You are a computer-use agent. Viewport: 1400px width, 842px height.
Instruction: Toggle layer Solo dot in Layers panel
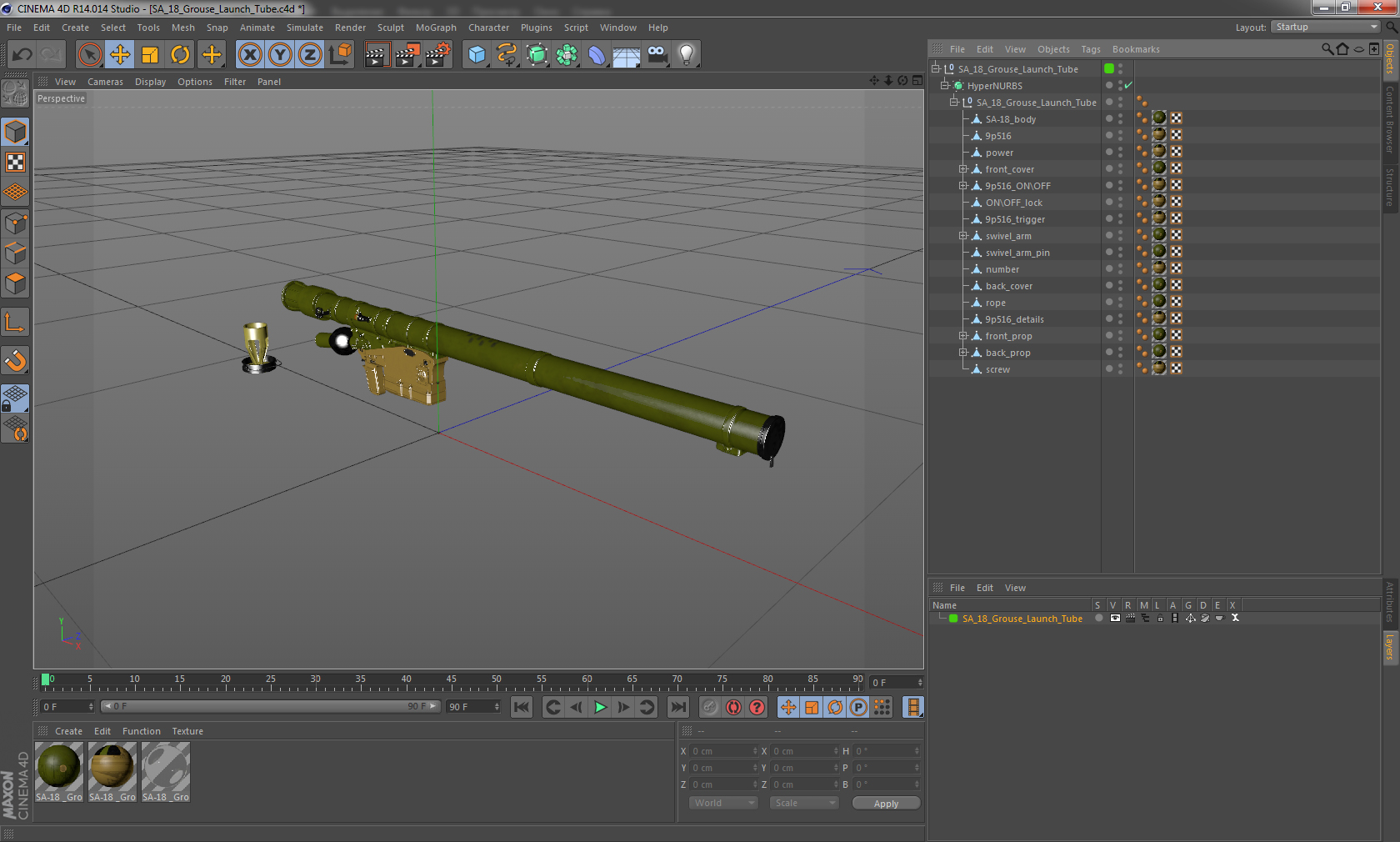[x=1099, y=618]
